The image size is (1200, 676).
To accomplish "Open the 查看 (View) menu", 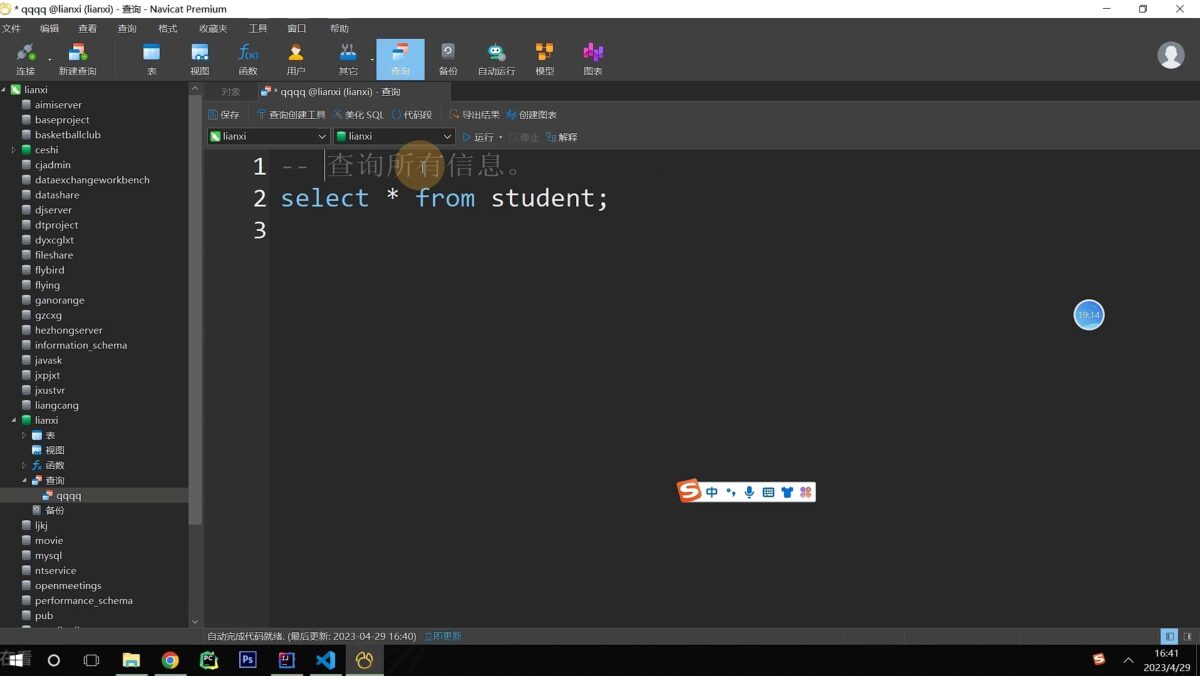I will (88, 29).
